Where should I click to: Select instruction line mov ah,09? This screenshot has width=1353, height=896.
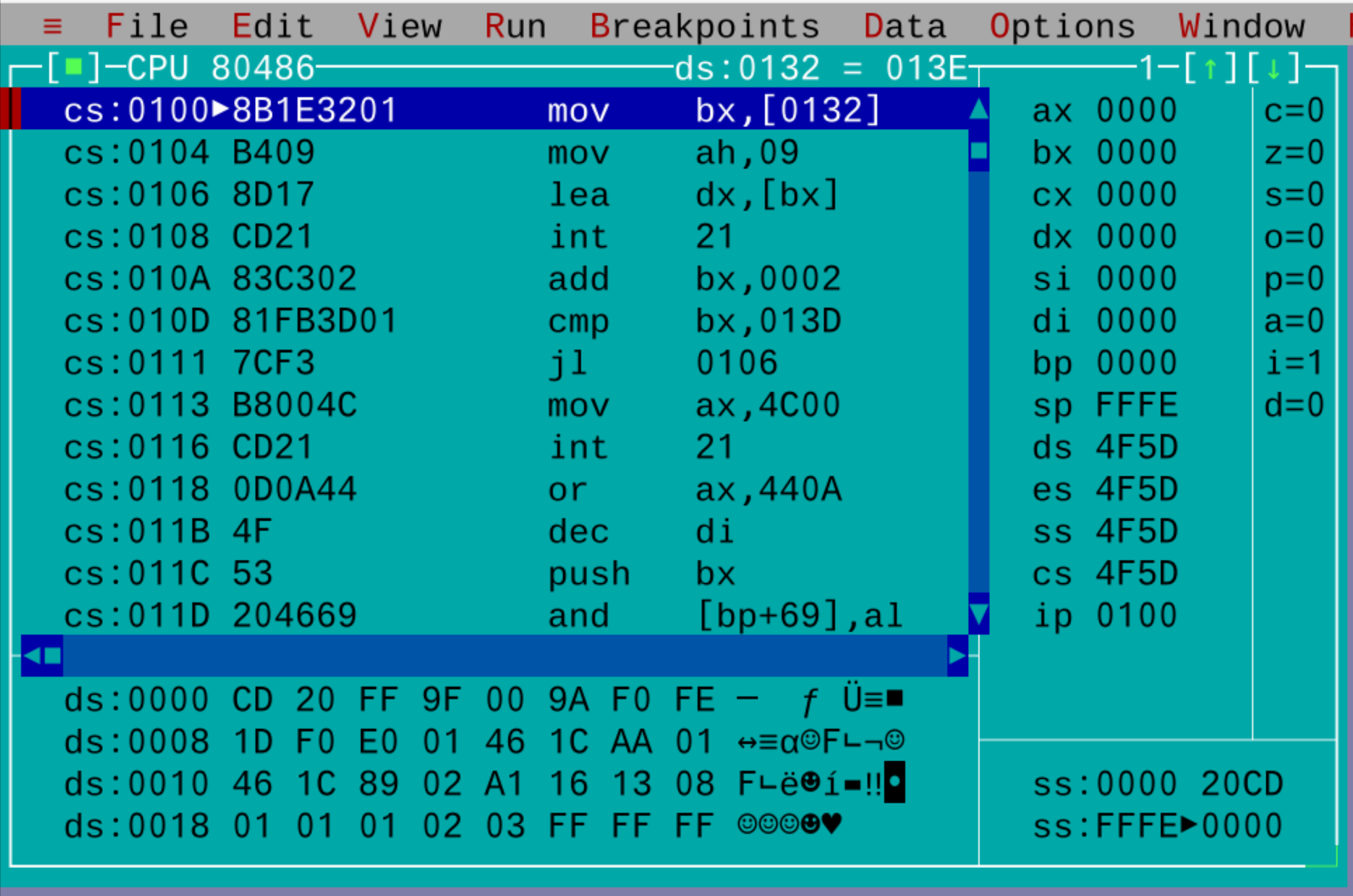point(495,152)
